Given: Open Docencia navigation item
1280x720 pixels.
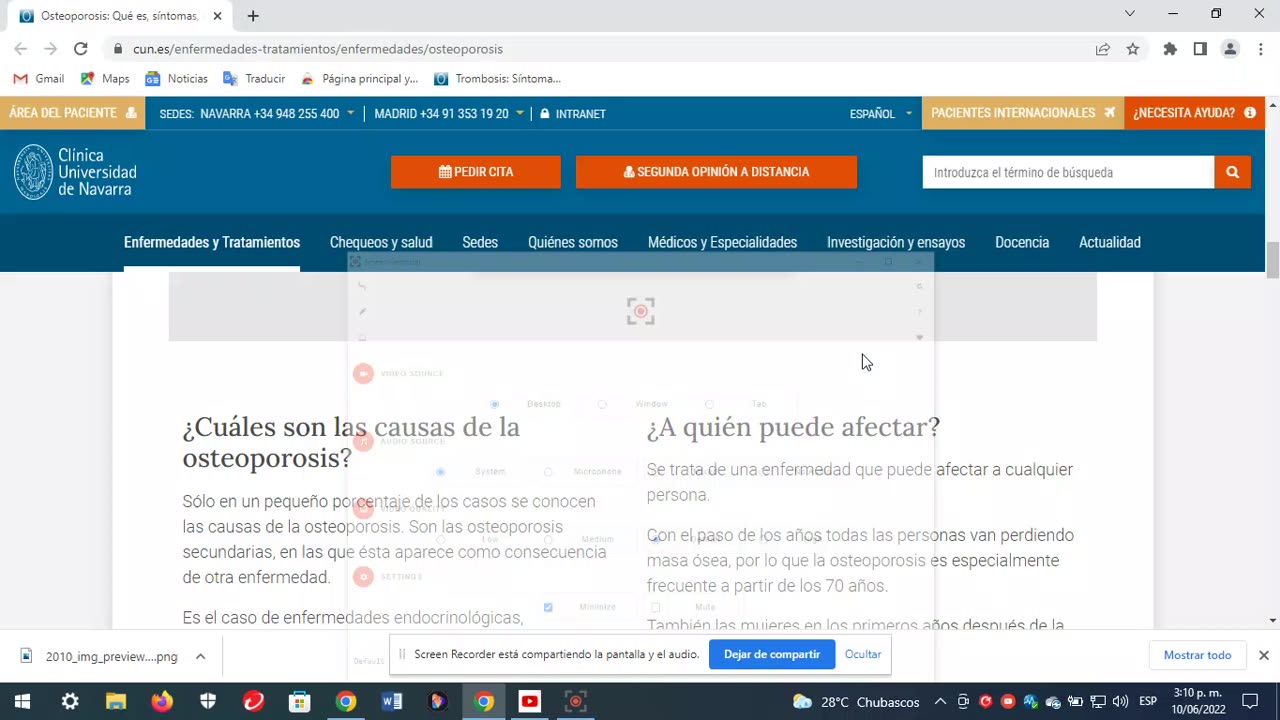Looking at the screenshot, I should click(x=1022, y=242).
